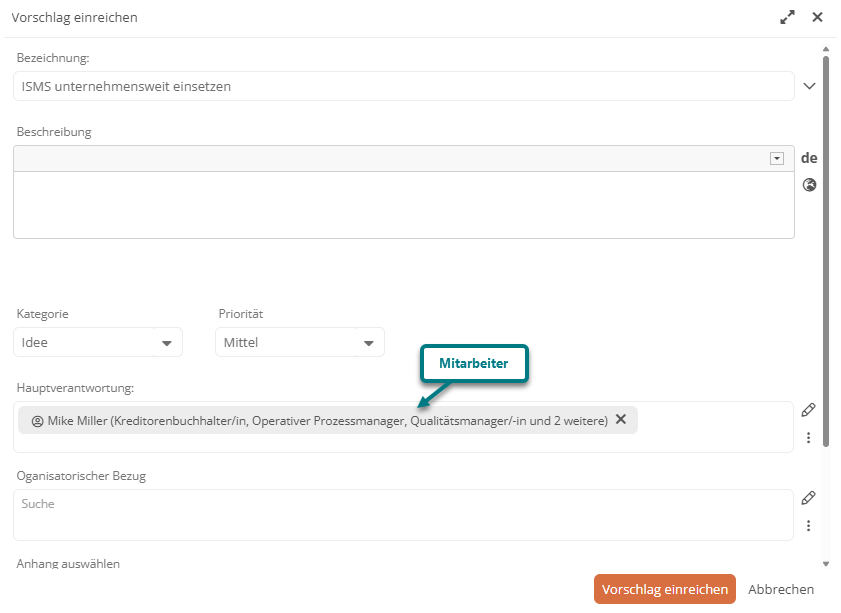Edit Hauptverantwortung using the pencil icon

coord(809,410)
